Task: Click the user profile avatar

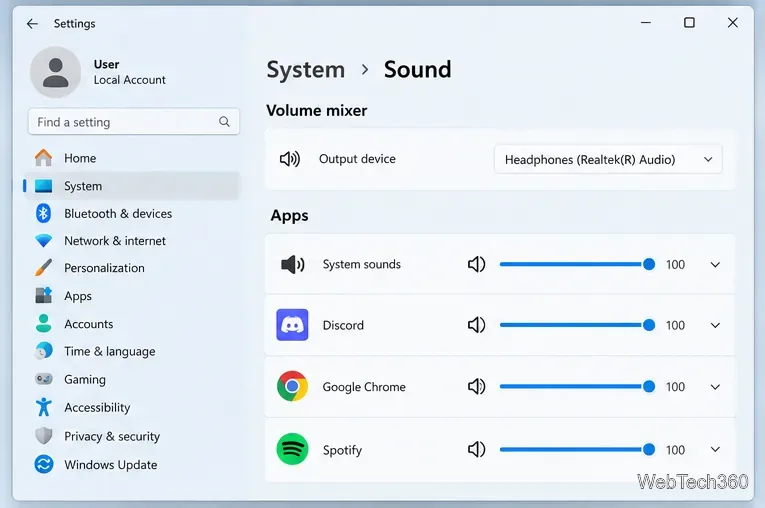Action: pos(56,72)
